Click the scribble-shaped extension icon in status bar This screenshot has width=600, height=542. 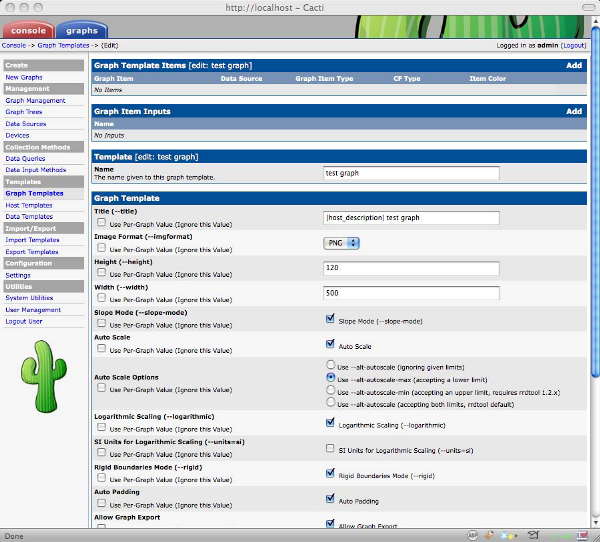533,535
